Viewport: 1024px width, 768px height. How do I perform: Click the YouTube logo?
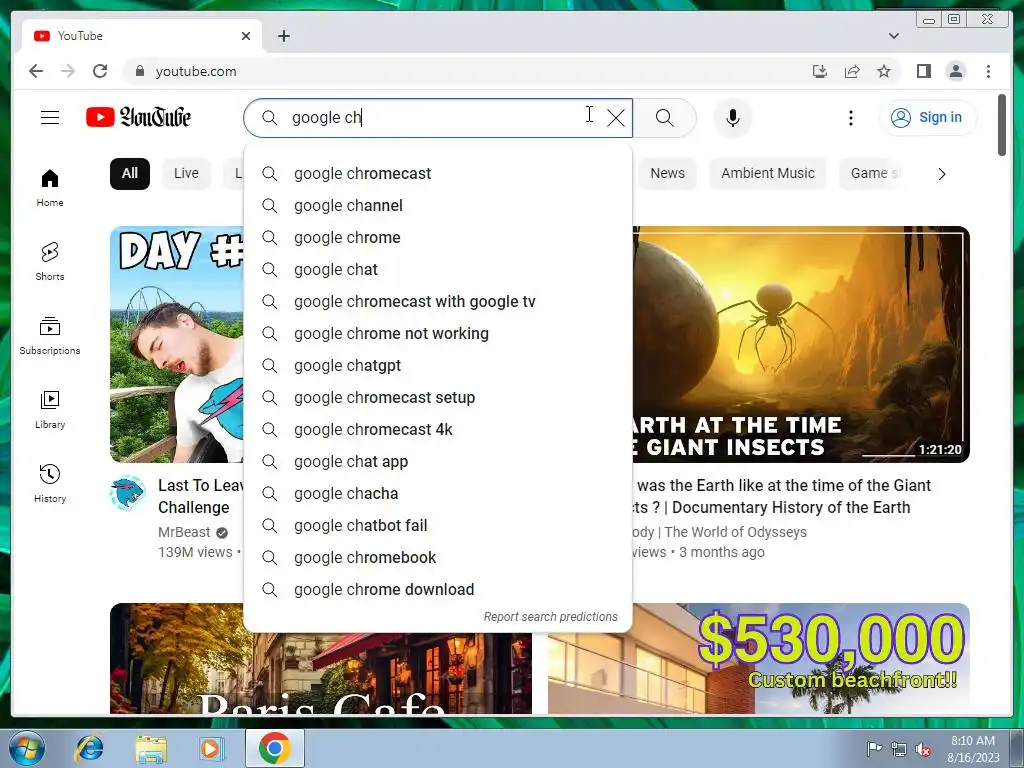[x=138, y=118]
